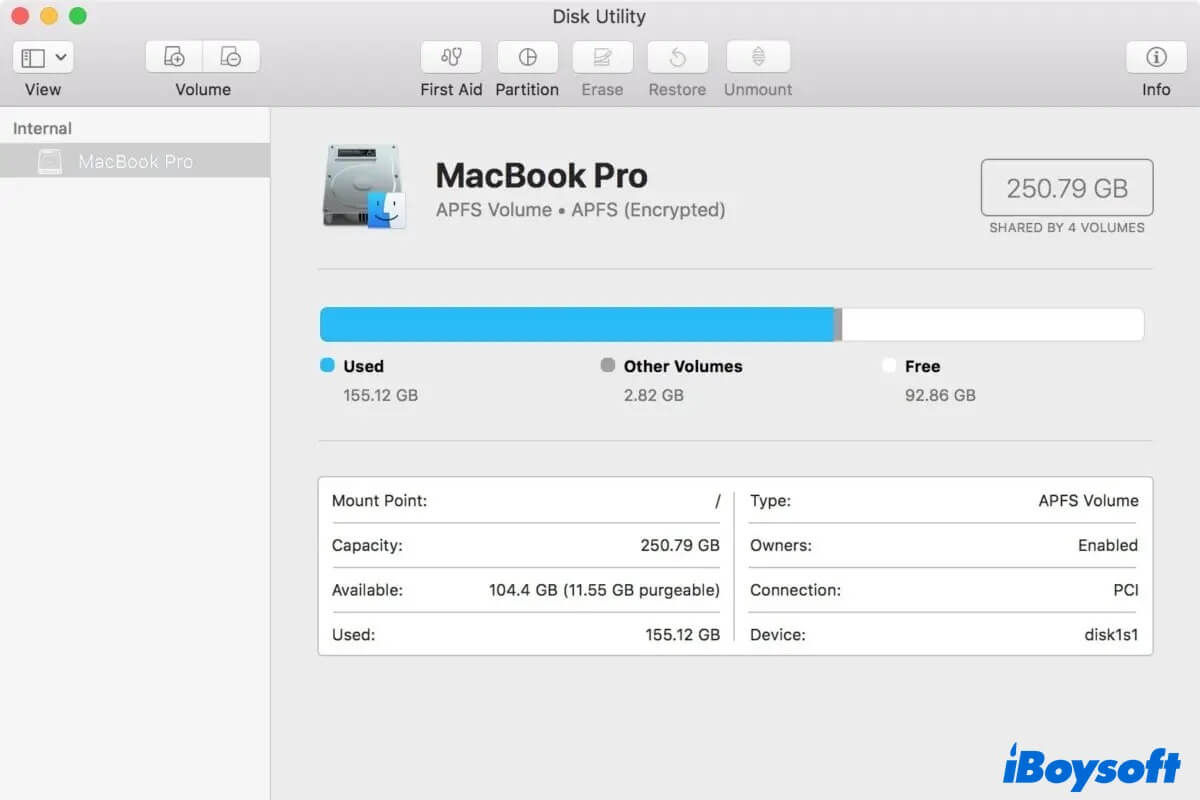This screenshot has height=800, width=1200.
Task: Open the View options dropdown
Action: [x=62, y=57]
